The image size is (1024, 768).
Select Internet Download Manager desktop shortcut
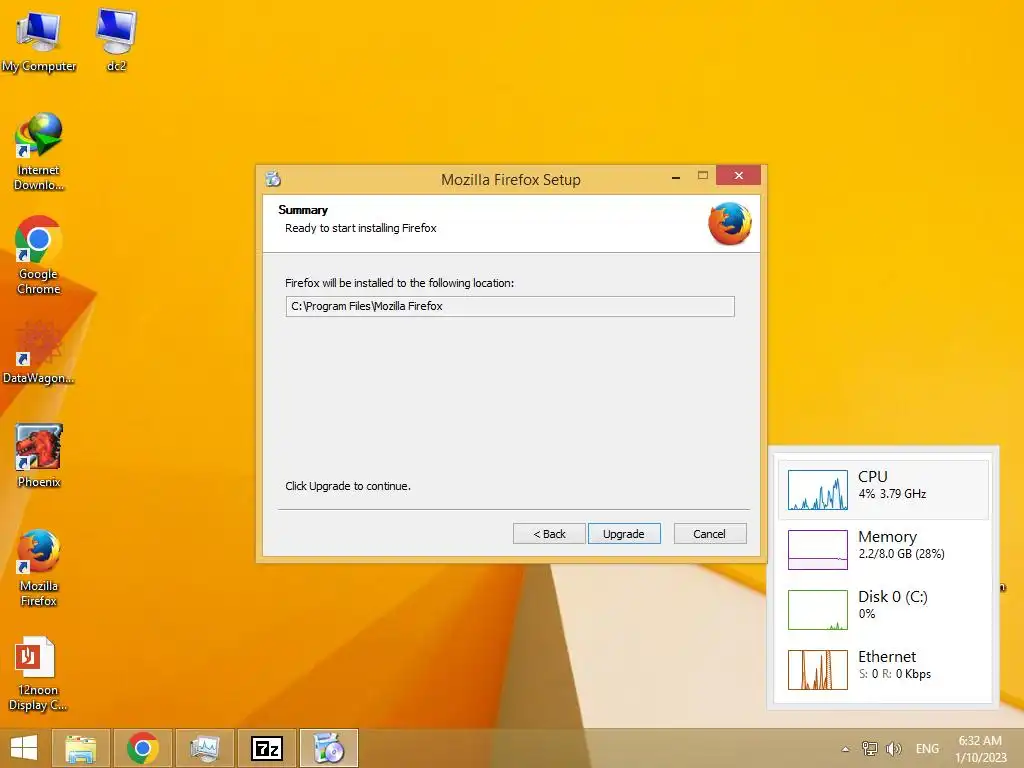click(x=39, y=152)
